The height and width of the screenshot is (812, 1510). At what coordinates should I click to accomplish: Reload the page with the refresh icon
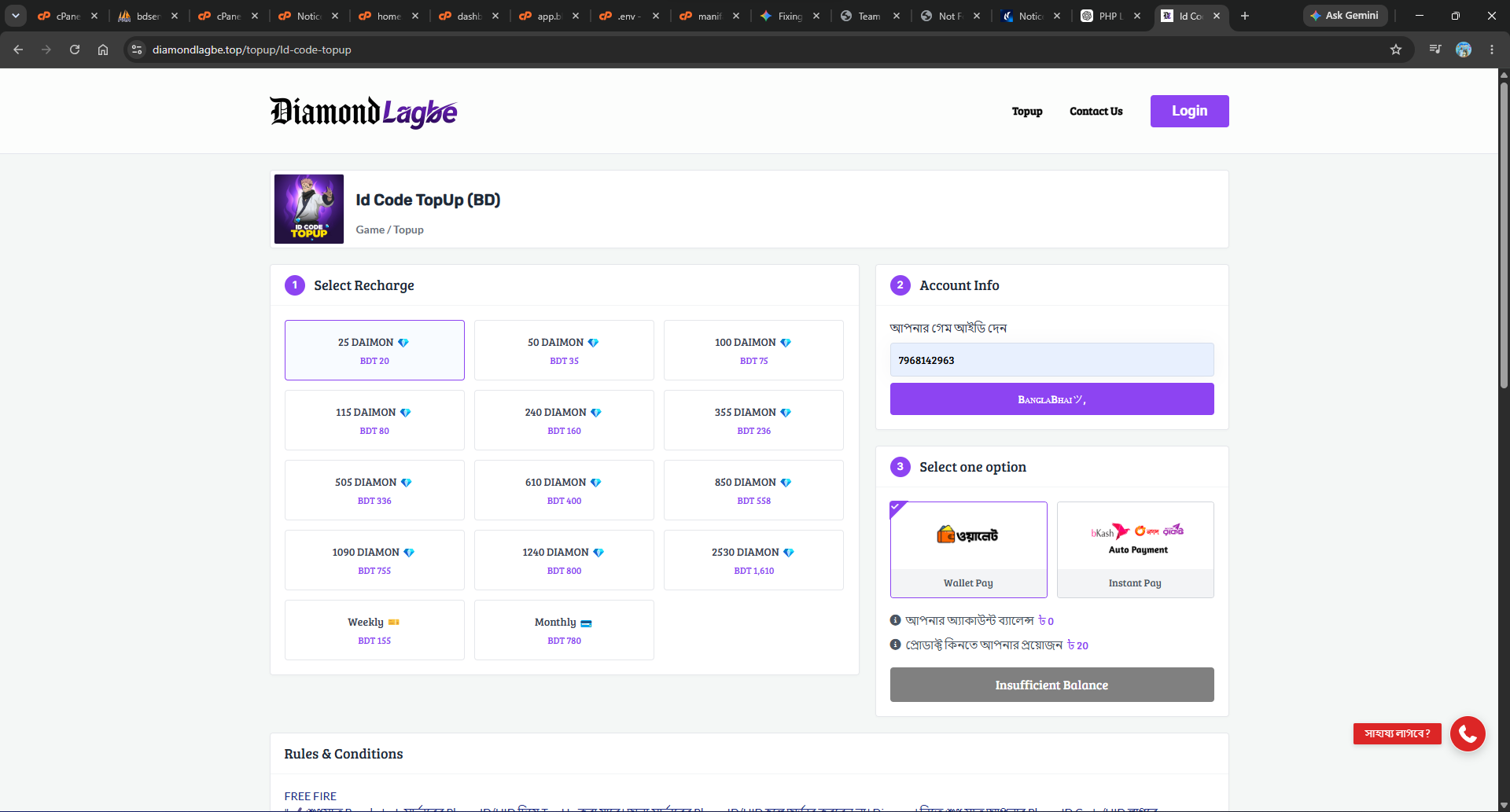click(75, 50)
